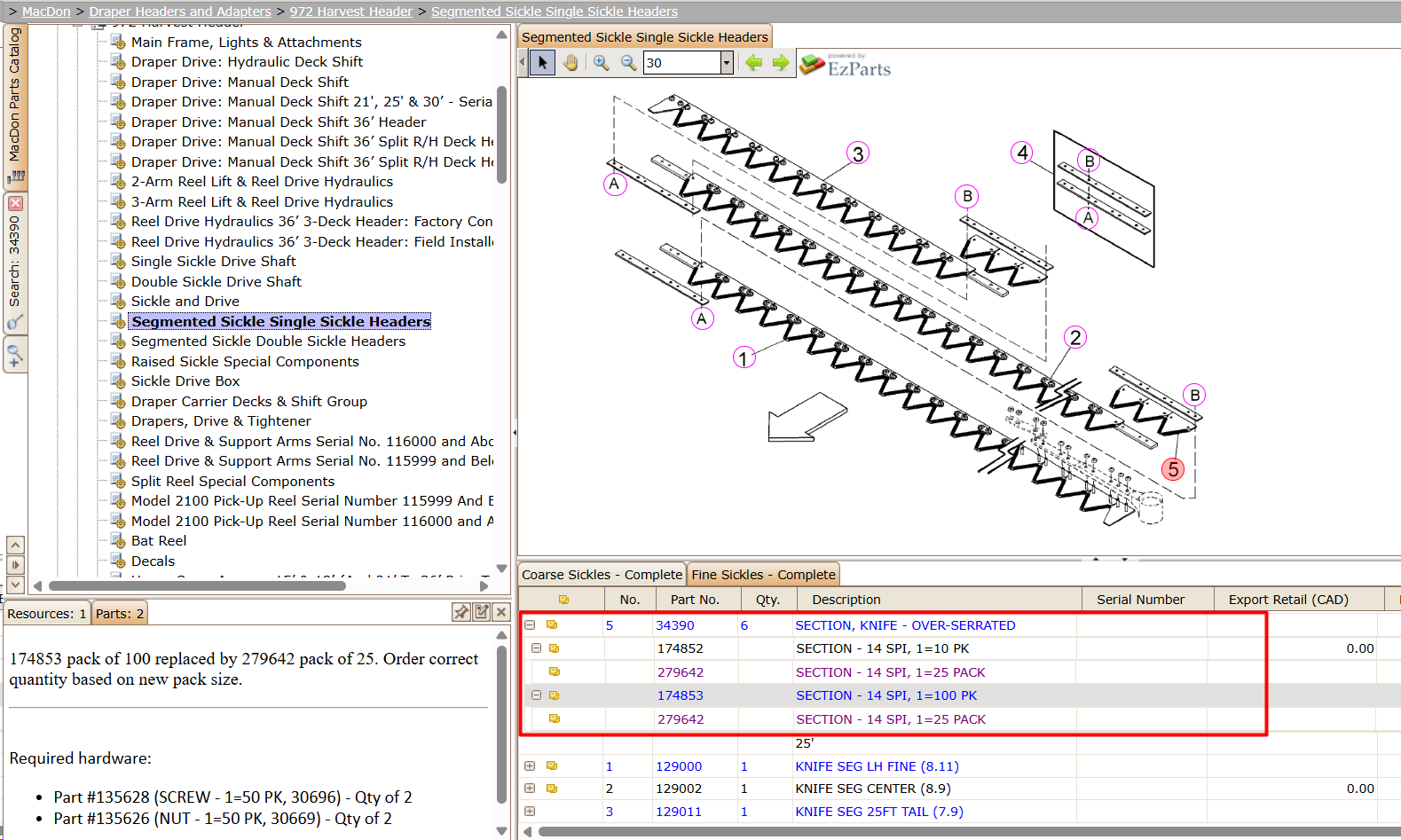Click the Decals tree icon
This screenshot has width=1401, height=840.
[118, 561]
